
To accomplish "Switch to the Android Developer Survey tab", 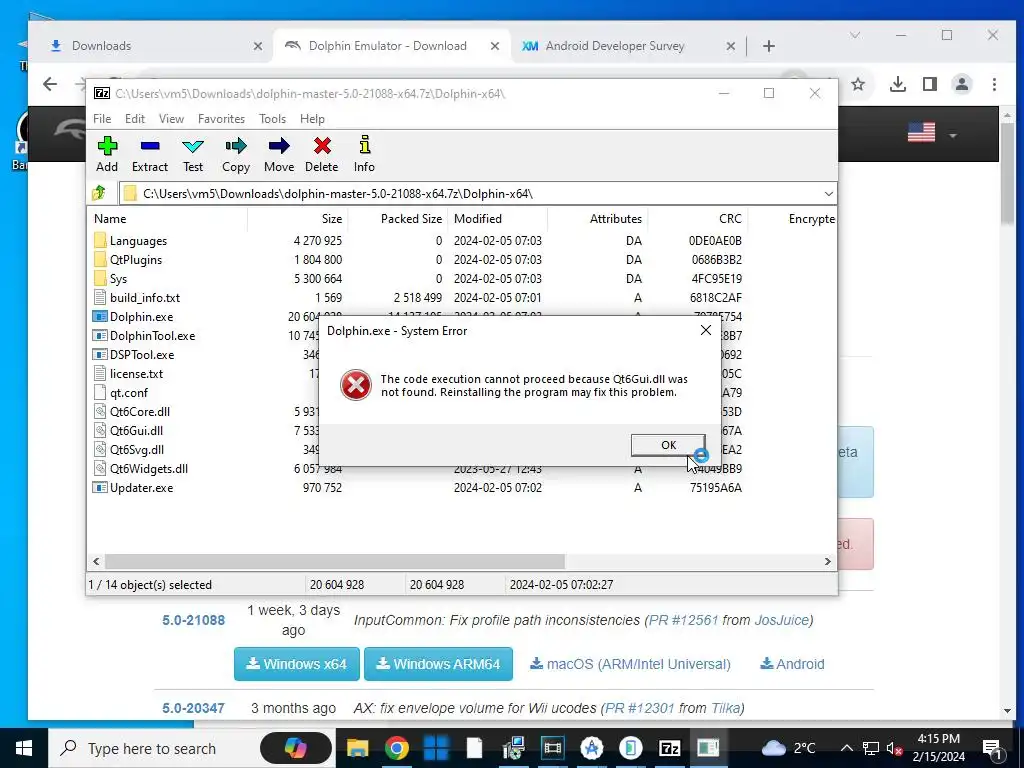I will pos(627,46).
